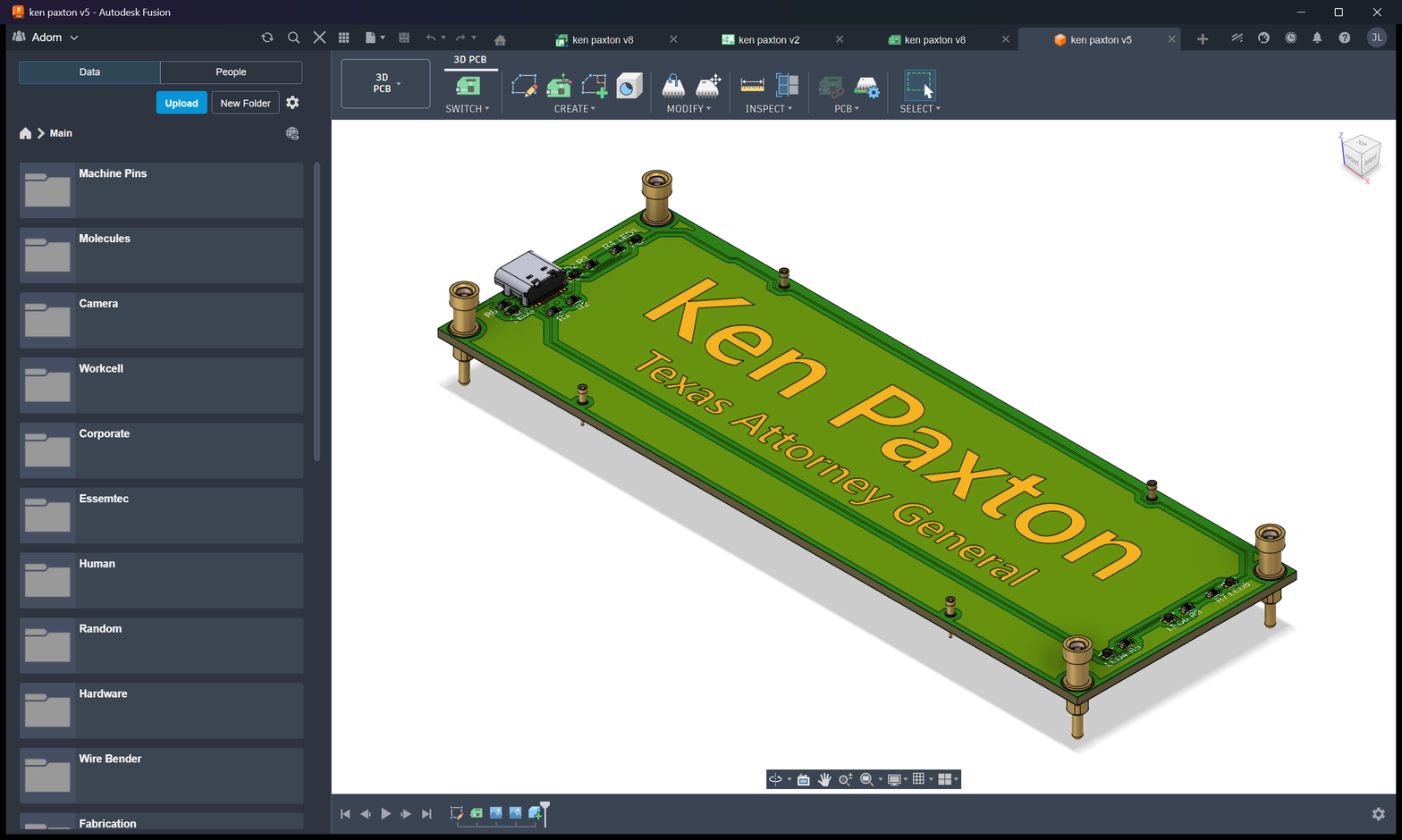
Task: Undo the last action
Action: [x=431, y=38]
